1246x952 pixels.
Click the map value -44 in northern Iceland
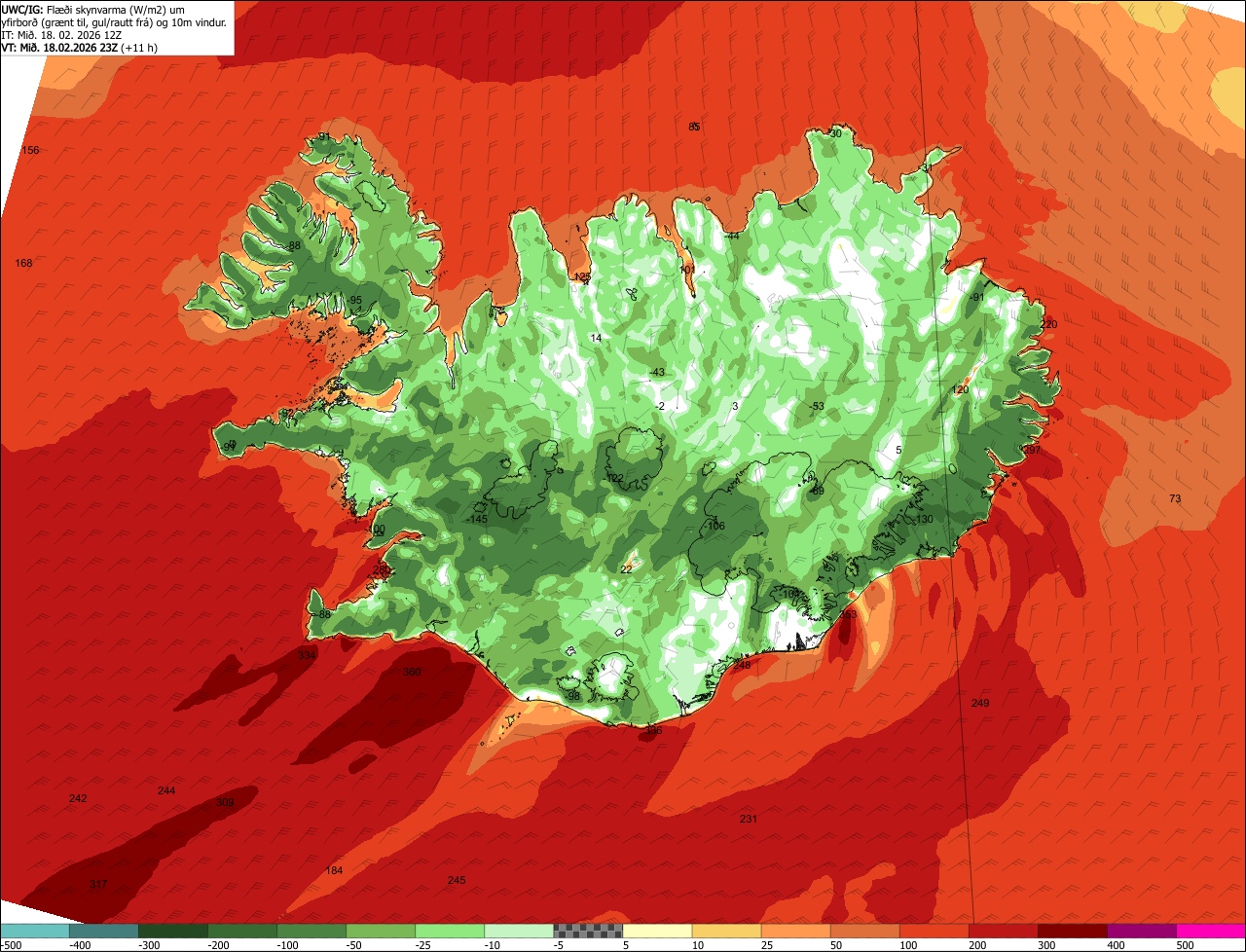point(732,236)
